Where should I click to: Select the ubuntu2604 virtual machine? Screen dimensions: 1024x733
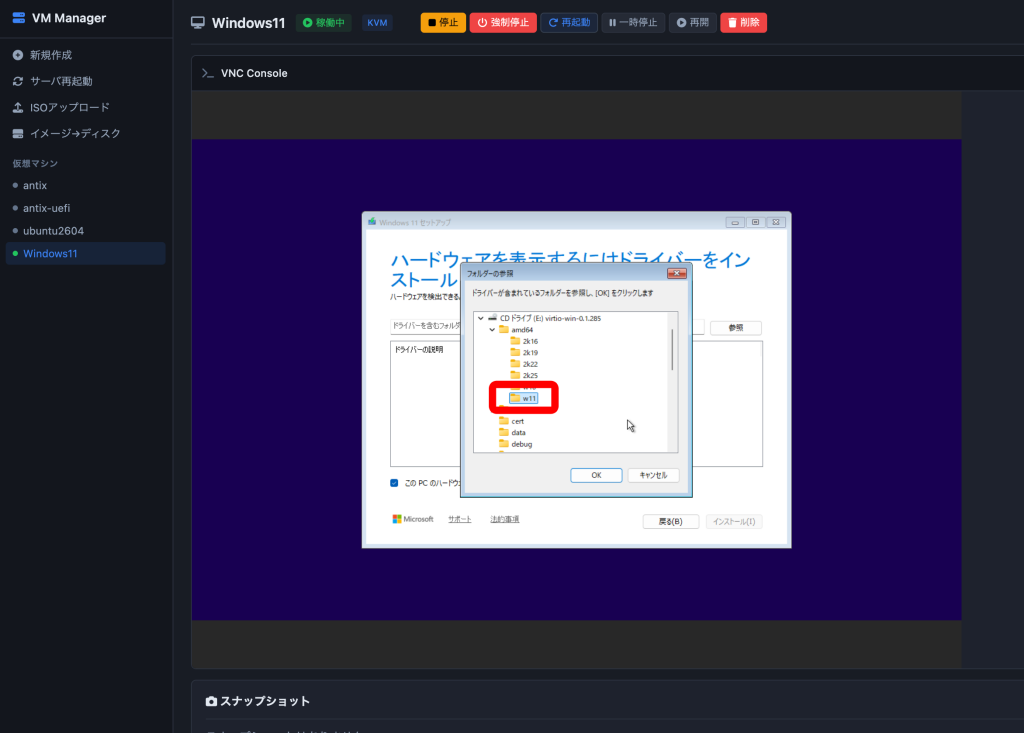click(53, 231)
